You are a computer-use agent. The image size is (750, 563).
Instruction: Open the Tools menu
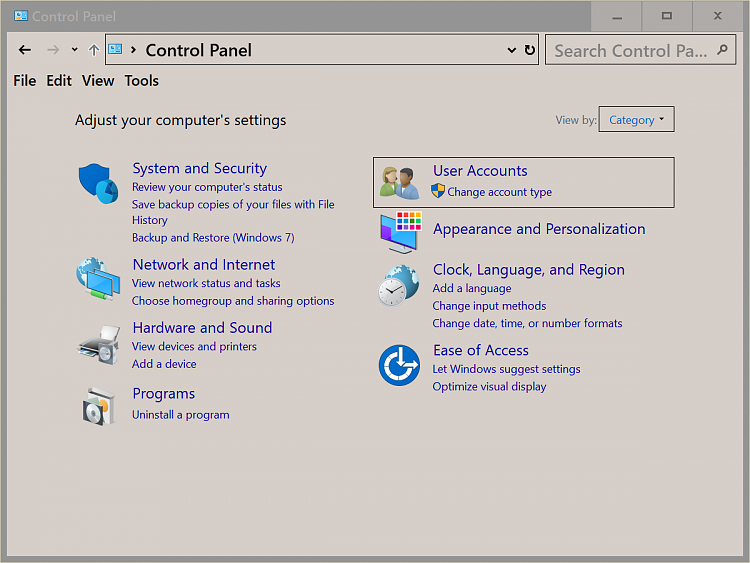coord(142,81)
